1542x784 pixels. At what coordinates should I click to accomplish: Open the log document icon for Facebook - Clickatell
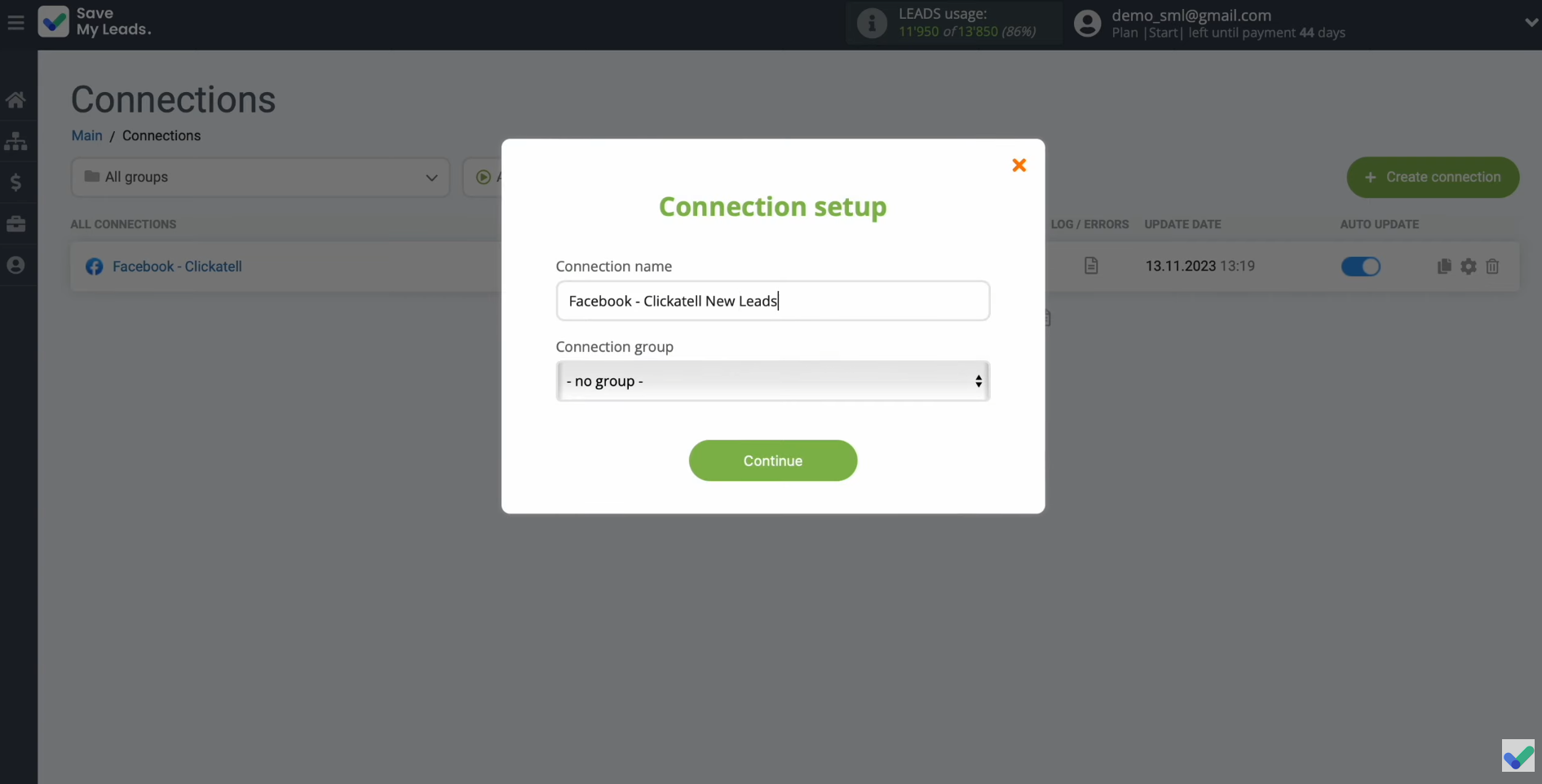point(1091,266)
